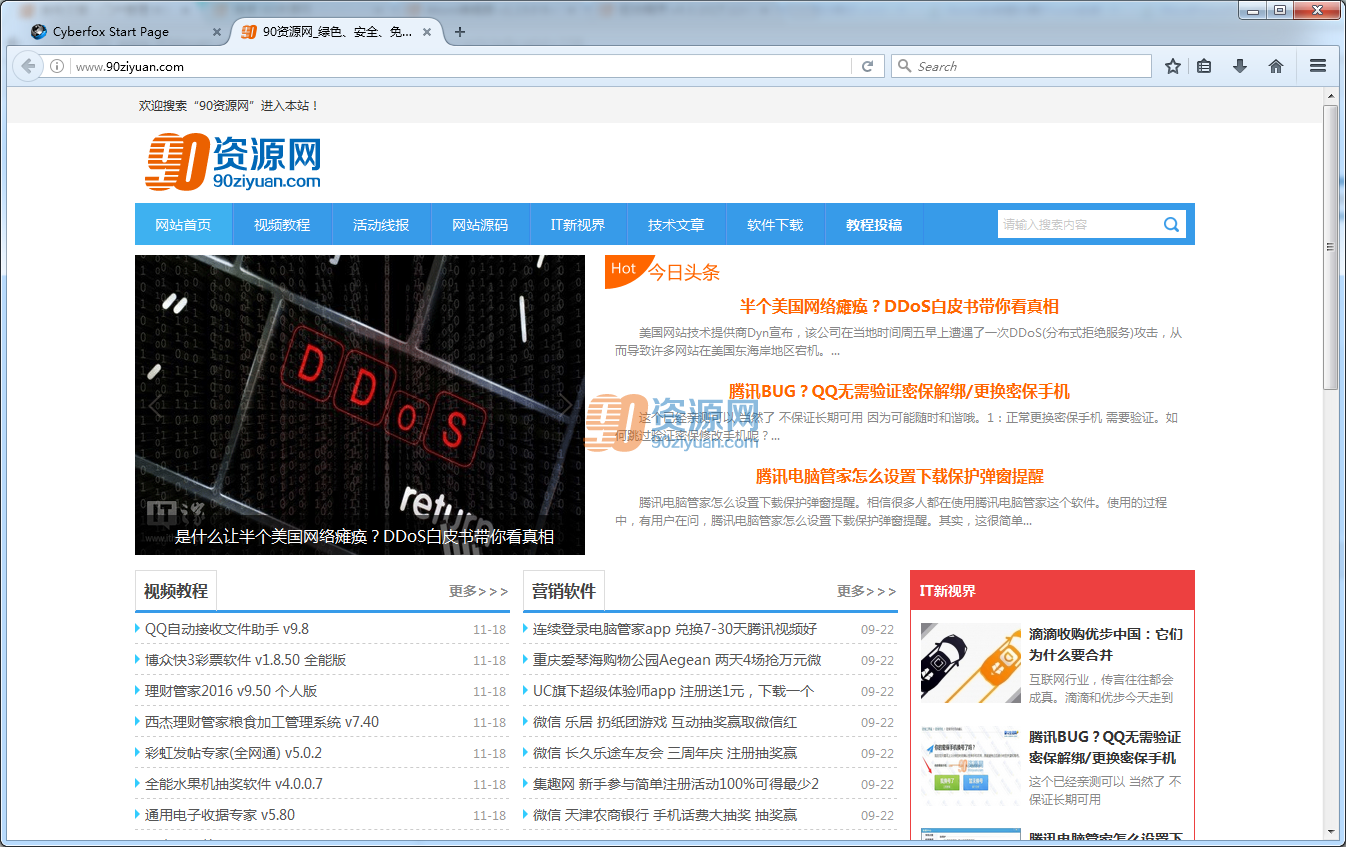
Task: Open the 技术文章 nav item
Action: click(x=676, y=225)
